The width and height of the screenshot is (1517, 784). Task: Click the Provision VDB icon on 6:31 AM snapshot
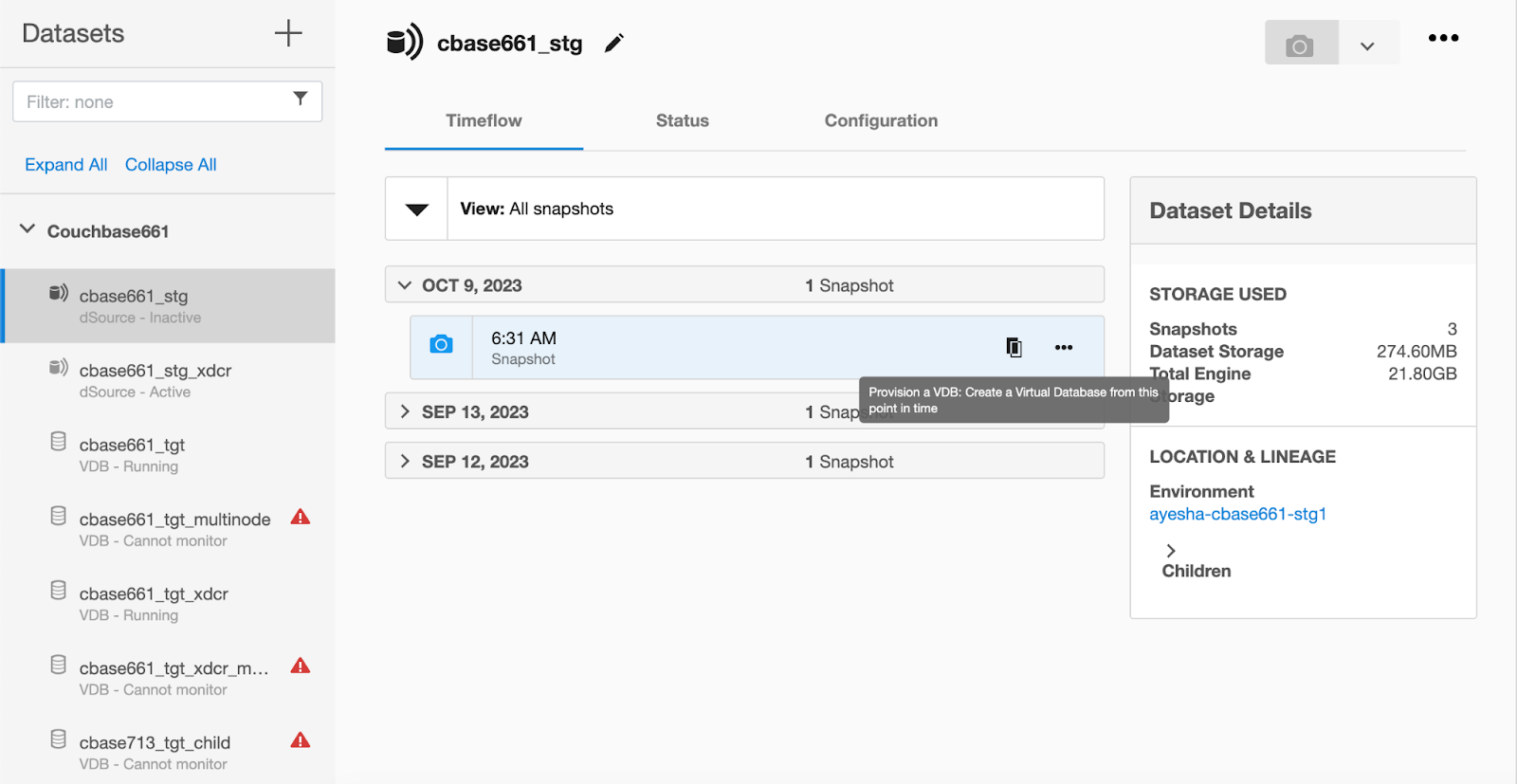1014,347
